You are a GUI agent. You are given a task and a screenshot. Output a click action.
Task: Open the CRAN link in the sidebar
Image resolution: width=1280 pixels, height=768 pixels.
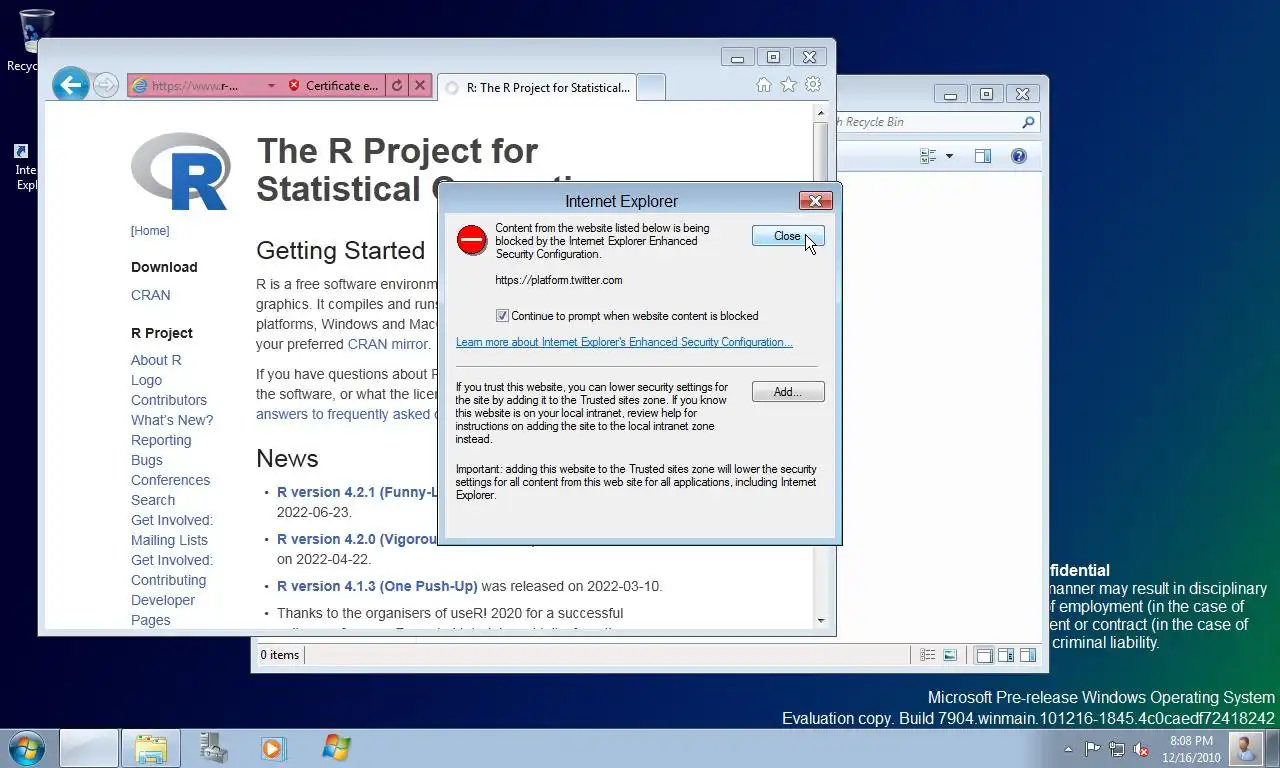pyautogui.click(x=151, y=295)
